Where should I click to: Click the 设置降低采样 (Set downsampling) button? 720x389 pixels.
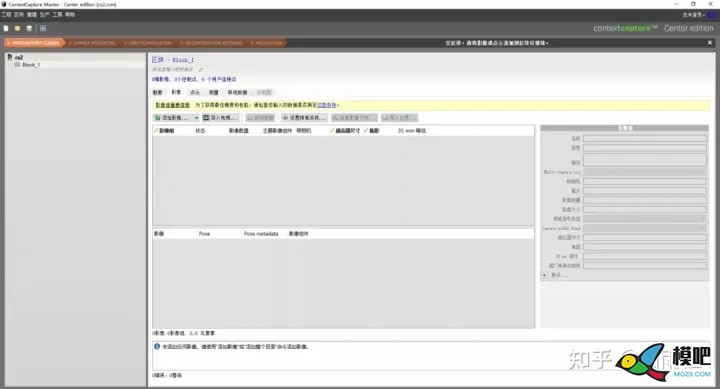tap(304, 118)
